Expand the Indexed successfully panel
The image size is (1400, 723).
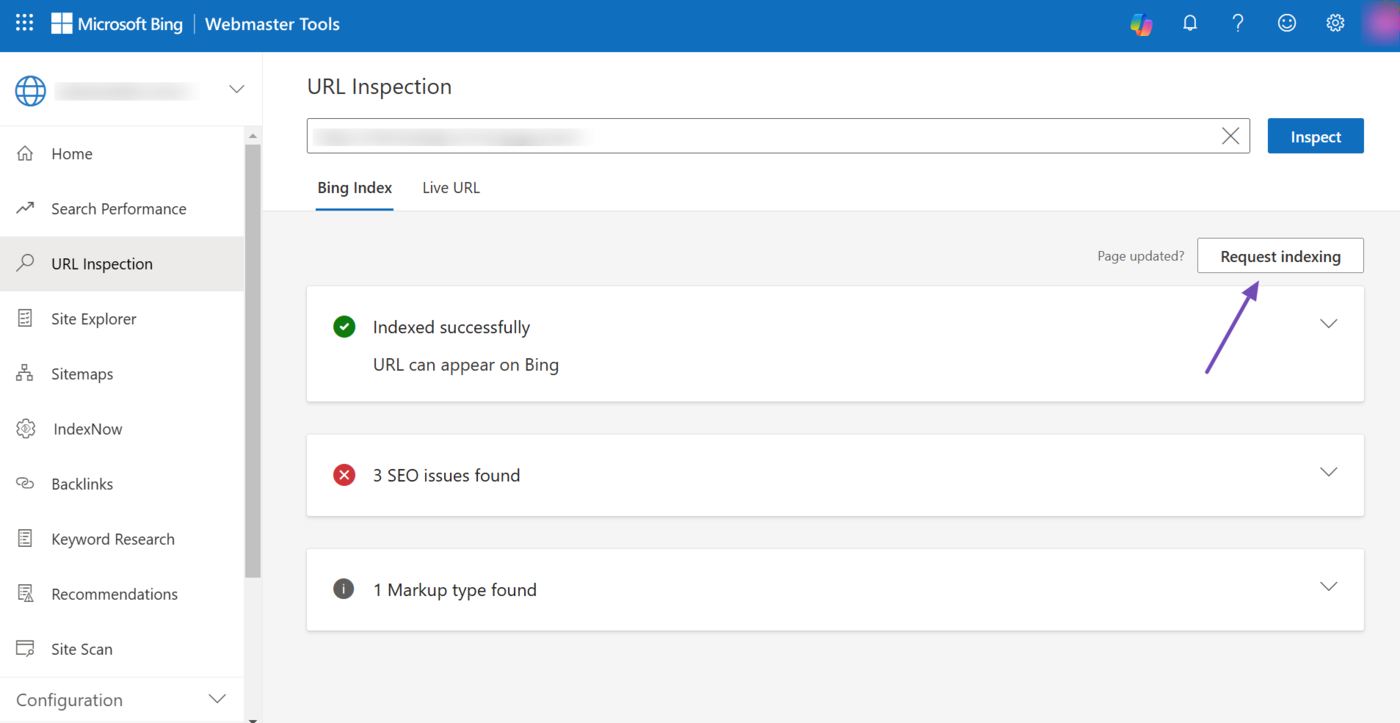[1328, 324]
